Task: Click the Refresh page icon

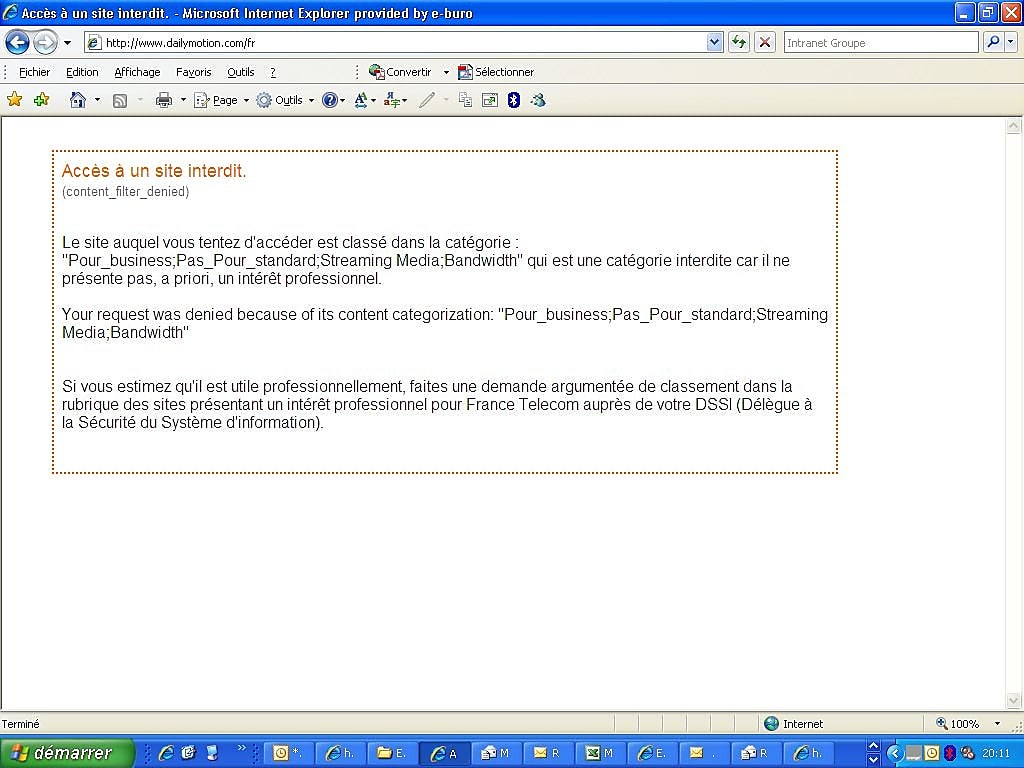Action: (739, 43)
